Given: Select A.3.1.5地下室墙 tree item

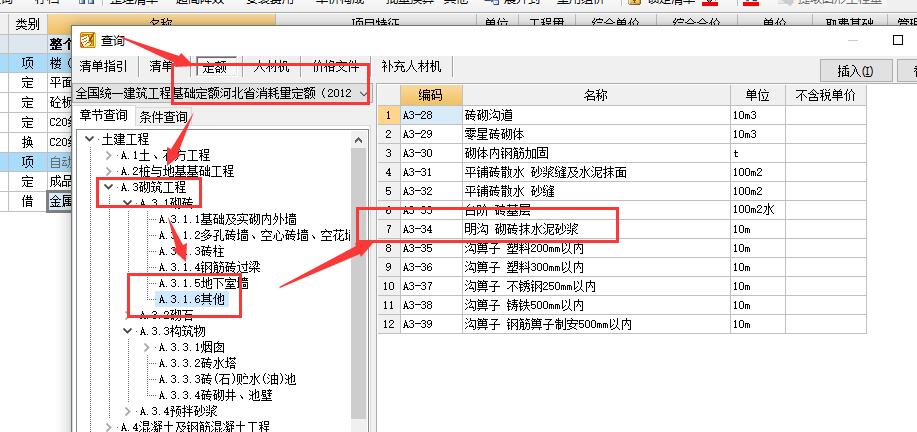Looking at the screenshot, I should 204,284.
